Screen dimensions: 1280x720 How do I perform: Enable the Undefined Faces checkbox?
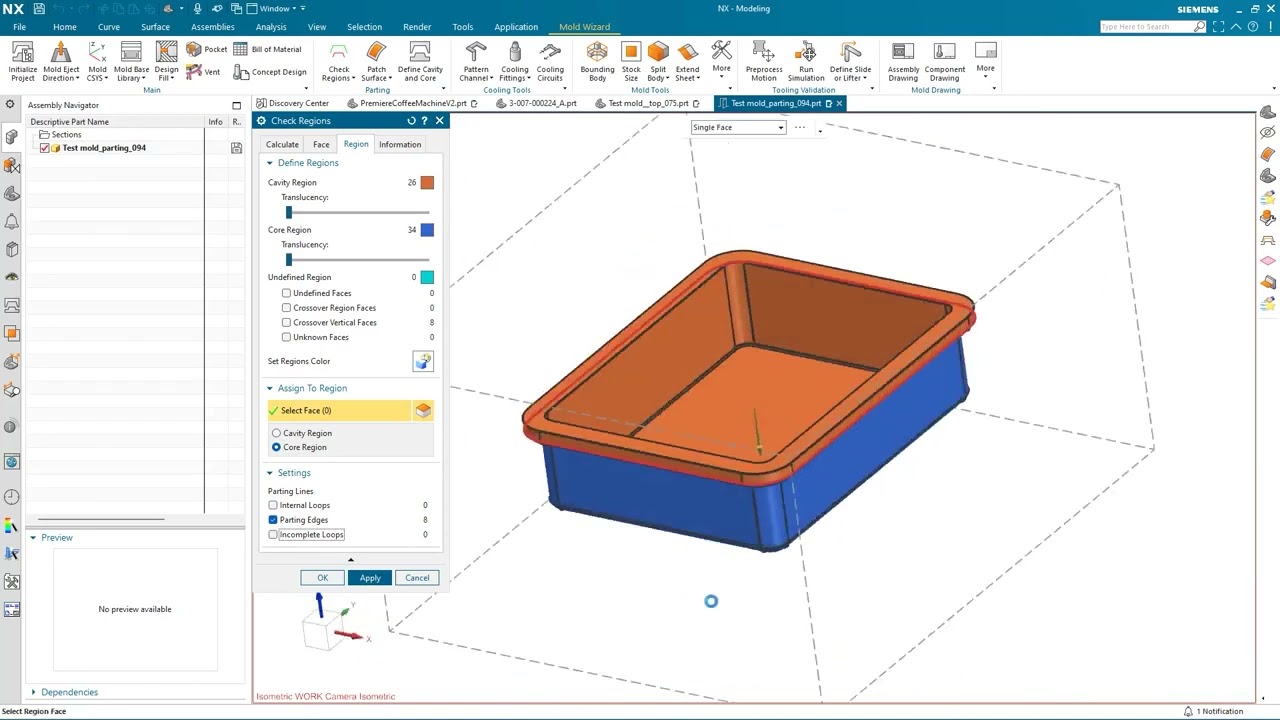point(286,293)
